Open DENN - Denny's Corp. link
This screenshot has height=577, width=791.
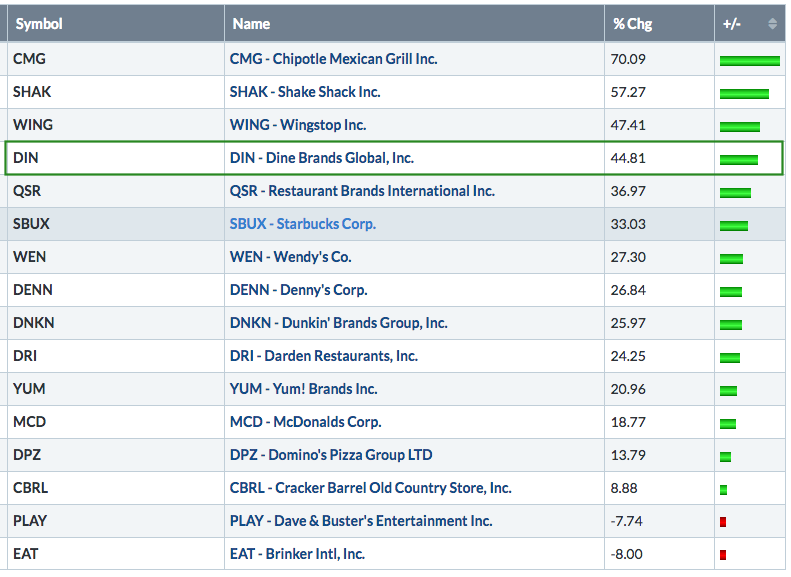[x=298, y=290]
